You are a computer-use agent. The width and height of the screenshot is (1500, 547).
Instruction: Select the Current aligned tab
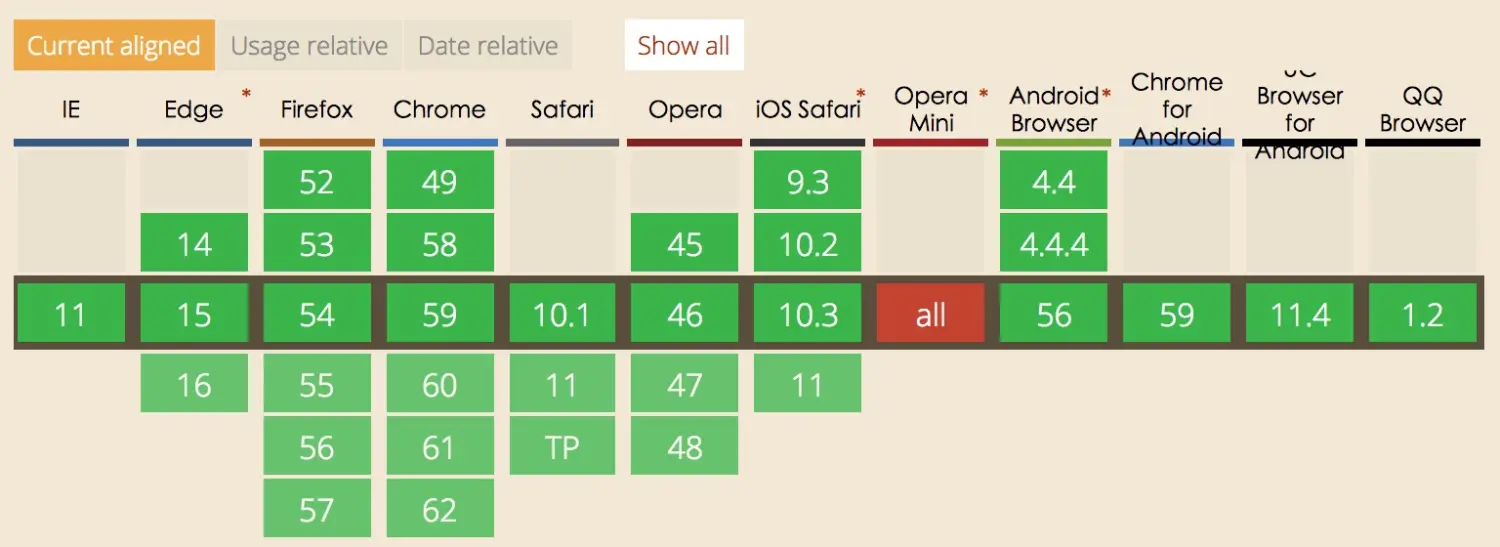point(114,46)
